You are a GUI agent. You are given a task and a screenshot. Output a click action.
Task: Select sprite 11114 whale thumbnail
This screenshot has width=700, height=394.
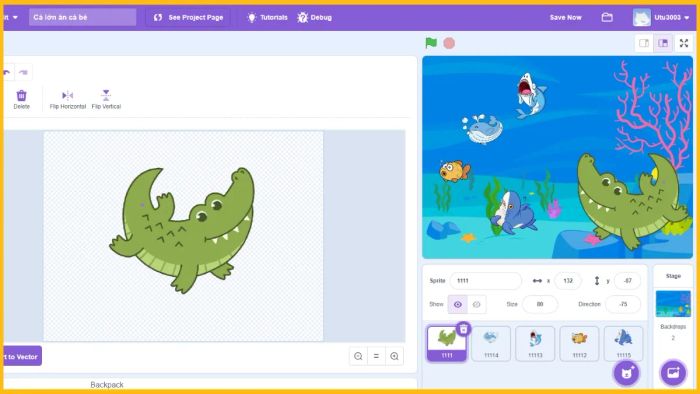pos(491,343)
